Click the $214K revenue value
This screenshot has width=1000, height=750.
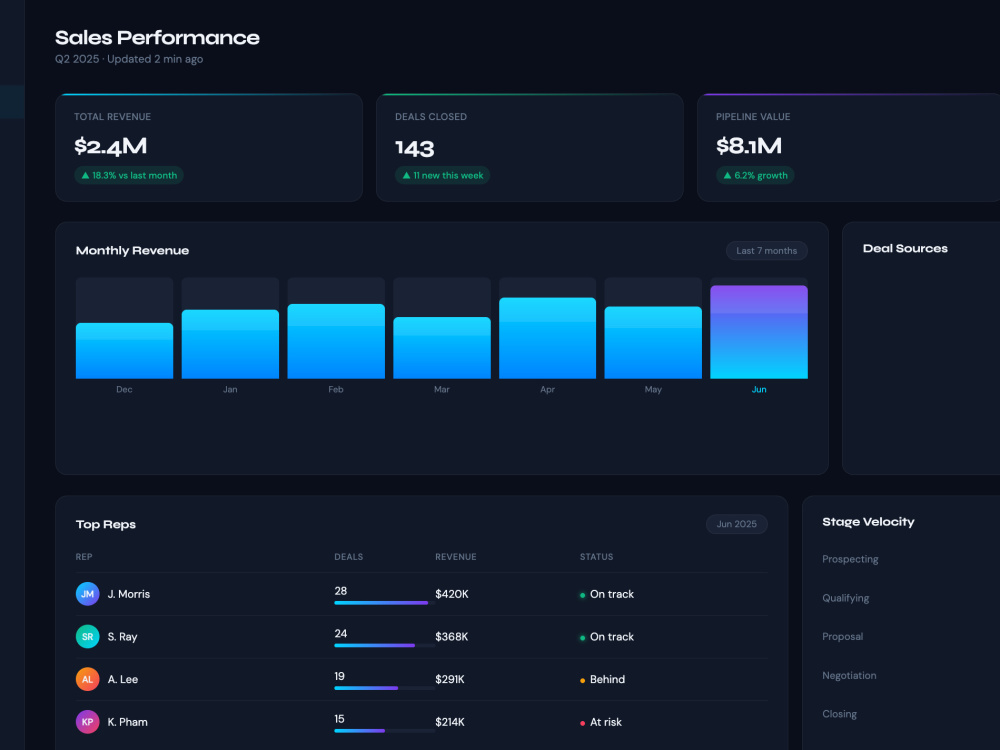[x=450, y=722]
